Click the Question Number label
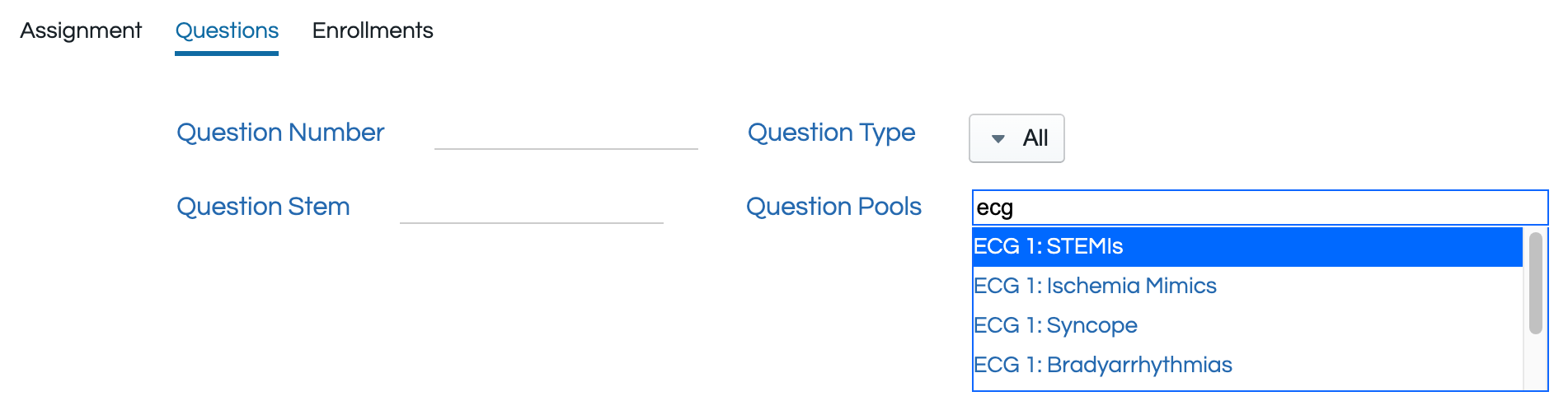The height and width of the screenshot is (415, 1568). pos(280,133)
